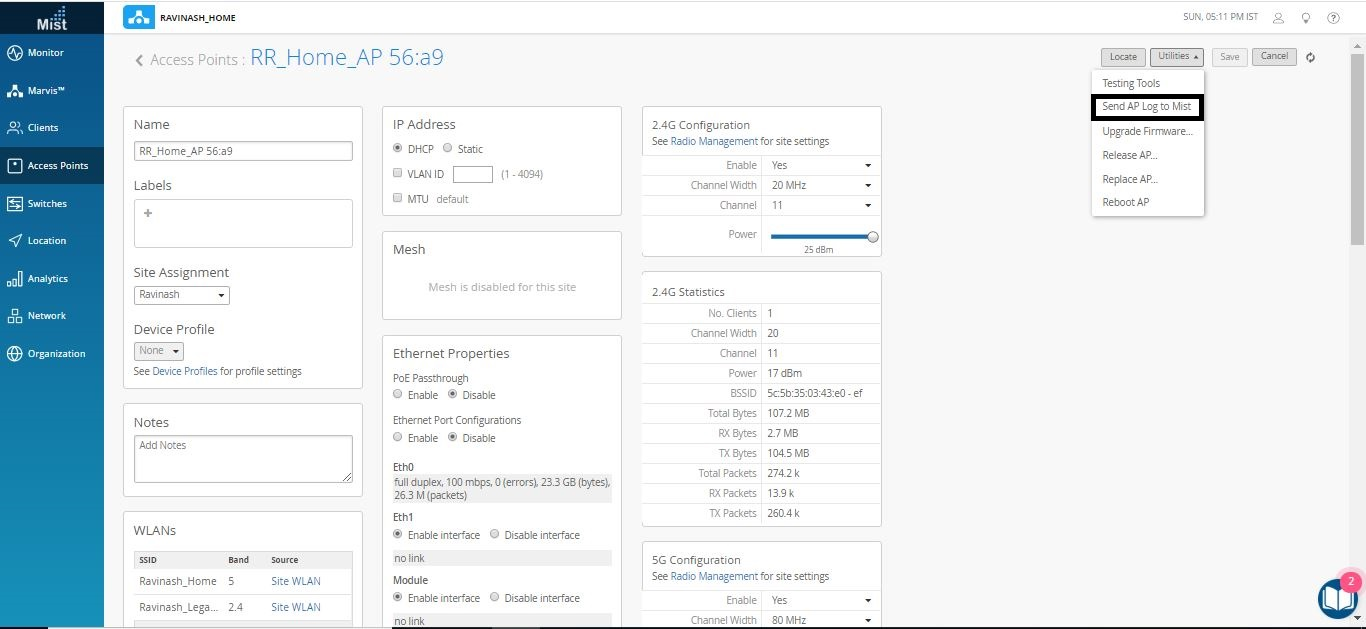The height and width of the screenshot is (629, 1366).
Task: Click the AP Name input field
Action: pos(243,151)
